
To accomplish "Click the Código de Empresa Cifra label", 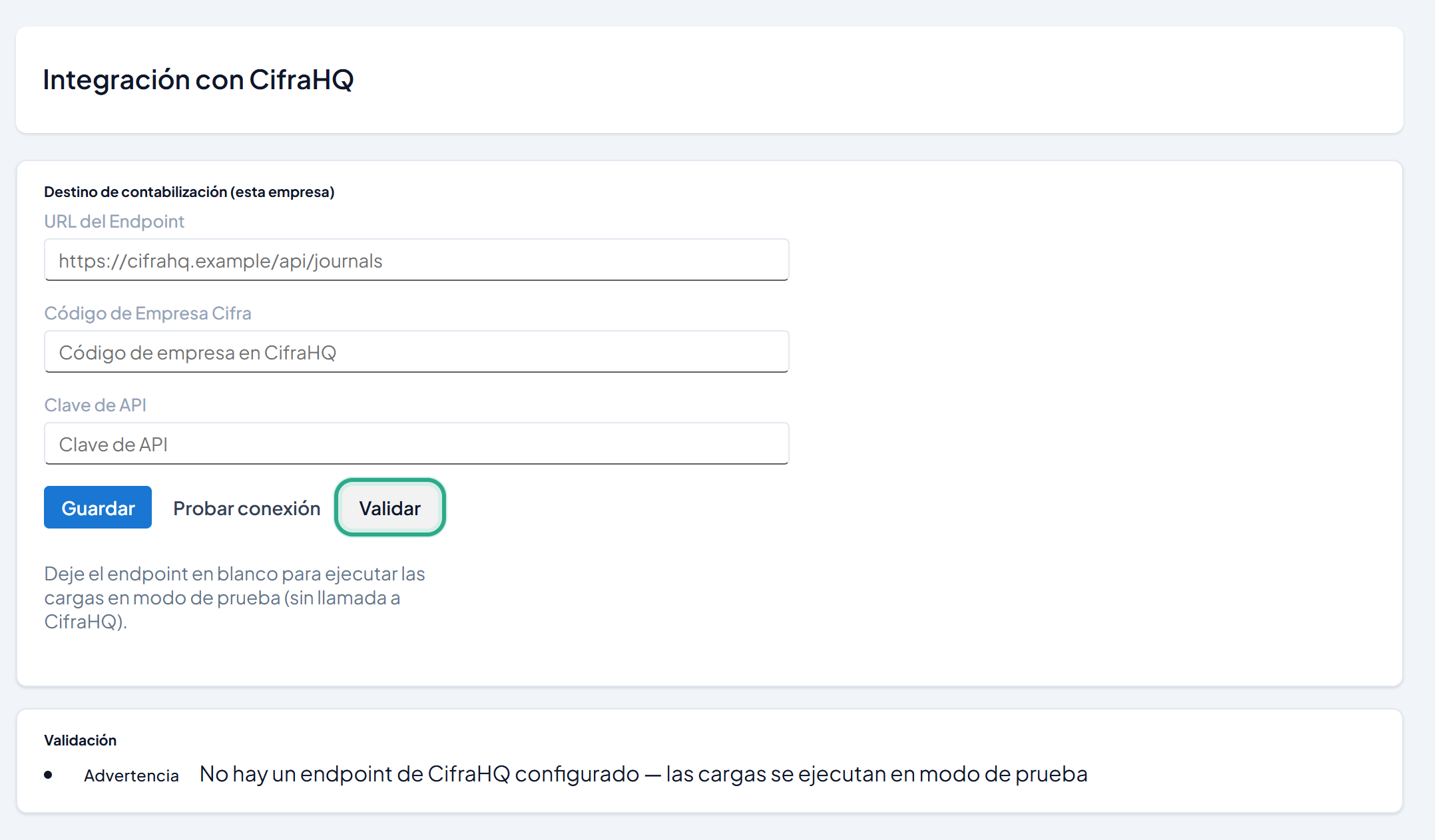I will [148, 313].
